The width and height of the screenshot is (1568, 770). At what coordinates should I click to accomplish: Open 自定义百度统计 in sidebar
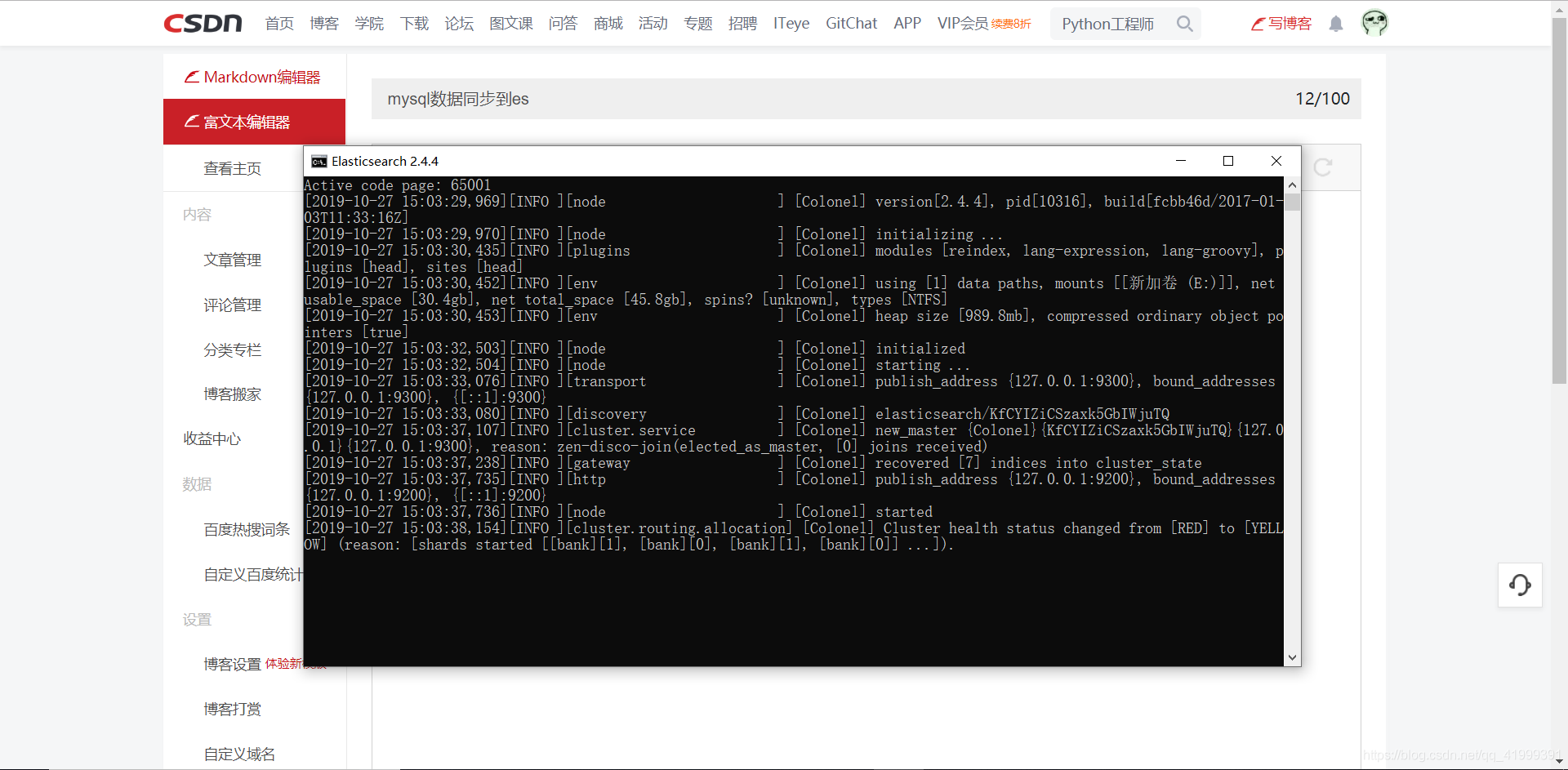253,574
